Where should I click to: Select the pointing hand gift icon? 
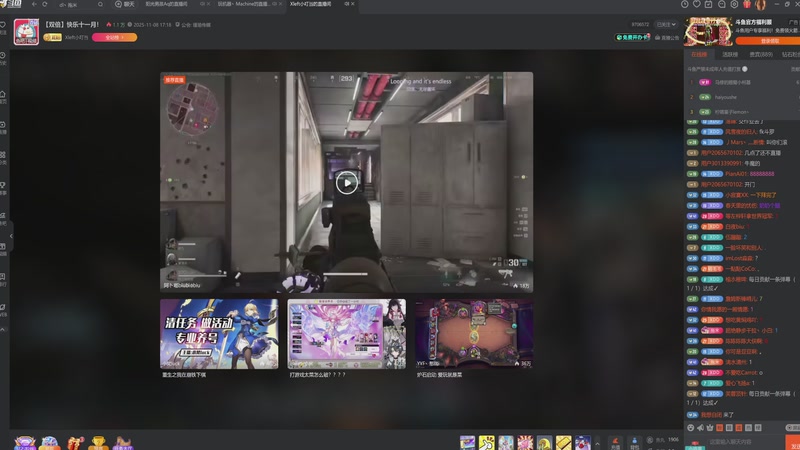[487, 442]
